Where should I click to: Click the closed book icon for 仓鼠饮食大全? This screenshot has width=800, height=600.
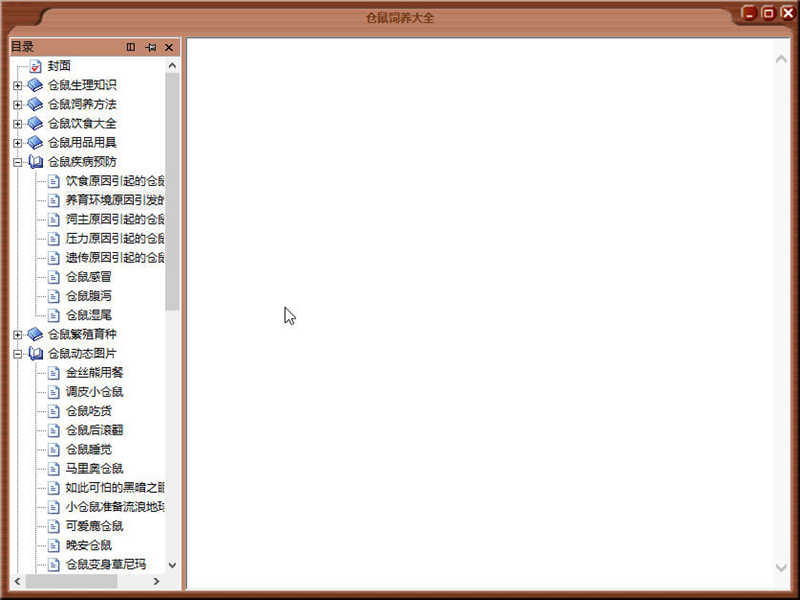click(35, 123)
